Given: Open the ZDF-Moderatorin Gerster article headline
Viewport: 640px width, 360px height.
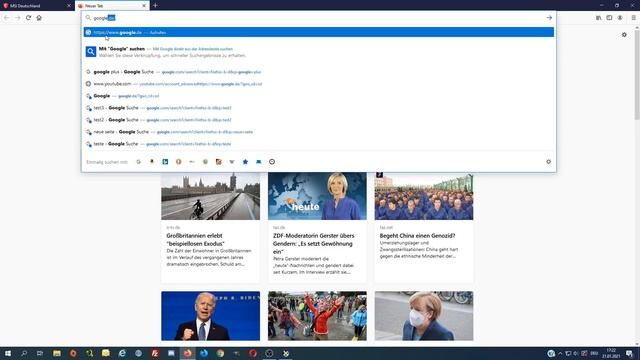Looking at the screenshot, I should [313, 244].
